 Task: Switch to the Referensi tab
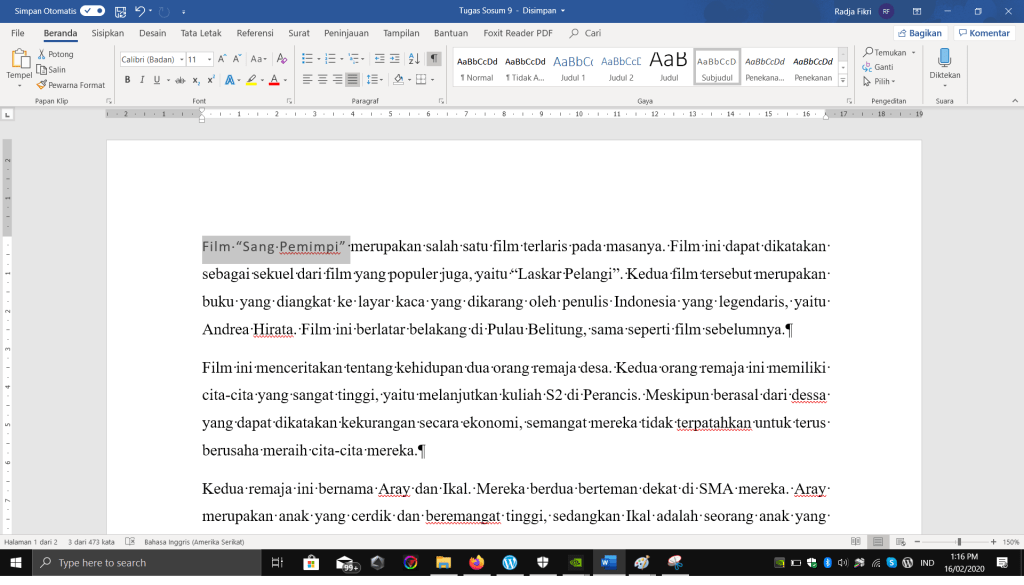(255, 33)
